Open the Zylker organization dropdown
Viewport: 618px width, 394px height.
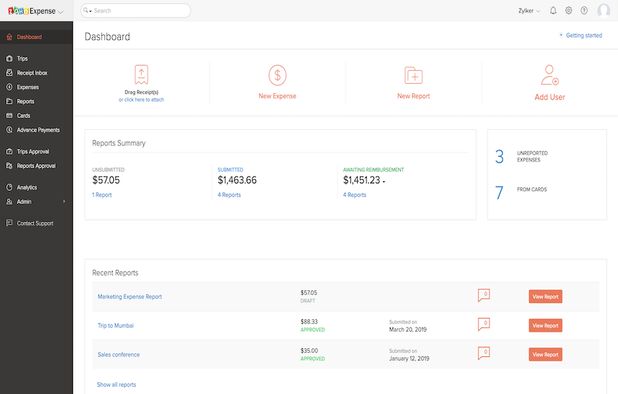coord(529,11)
